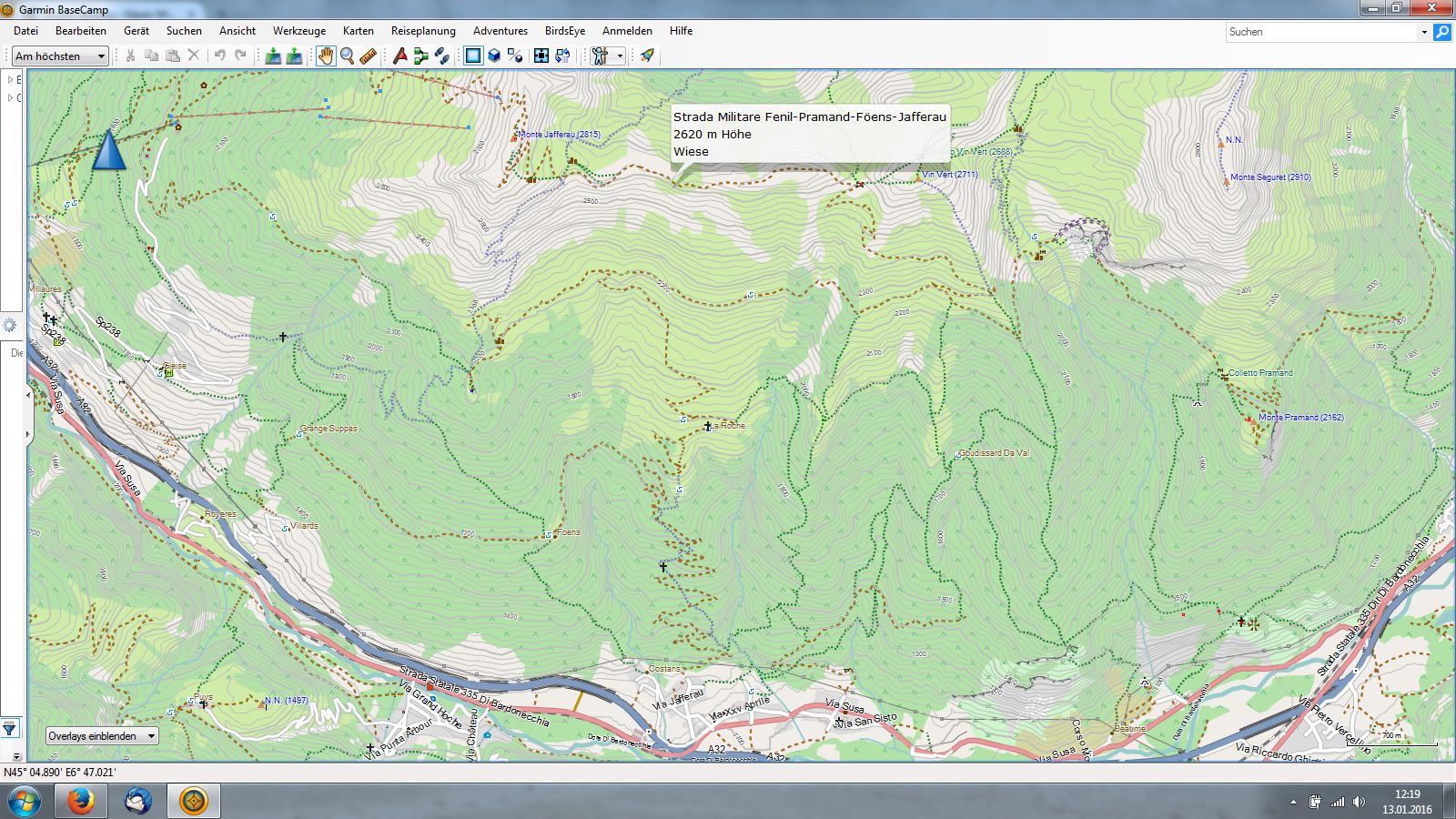Screen dimensions: 1456x819
Task: Activate the Zoom magnifier tool
Action: click(347, 56)
